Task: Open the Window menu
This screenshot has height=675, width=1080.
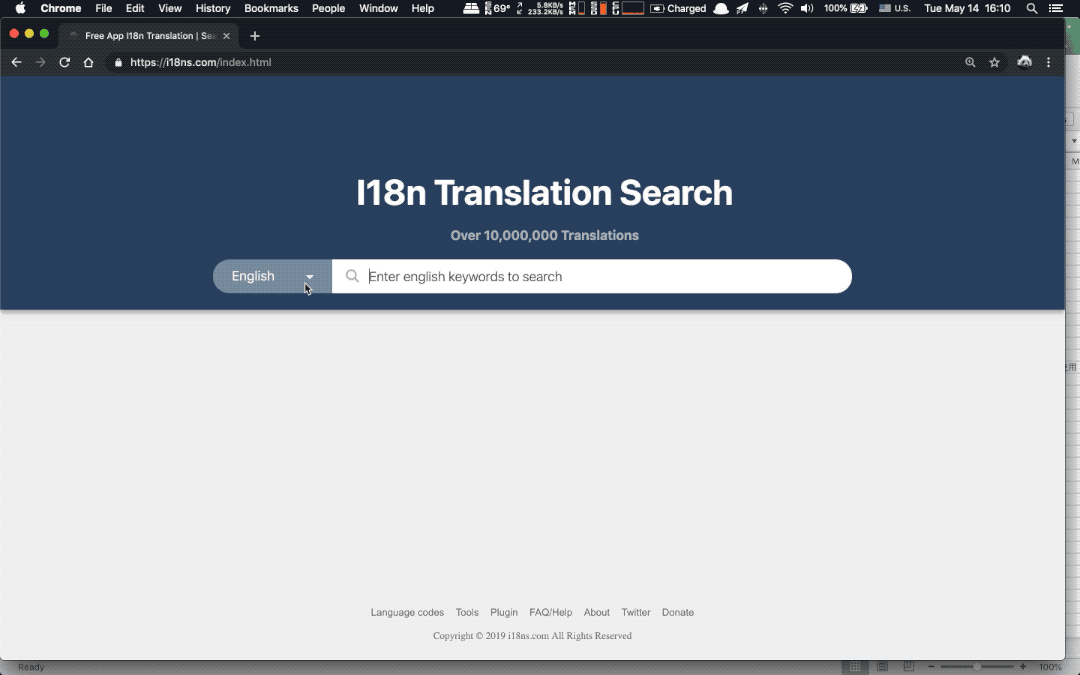Action: coord(378,8)
